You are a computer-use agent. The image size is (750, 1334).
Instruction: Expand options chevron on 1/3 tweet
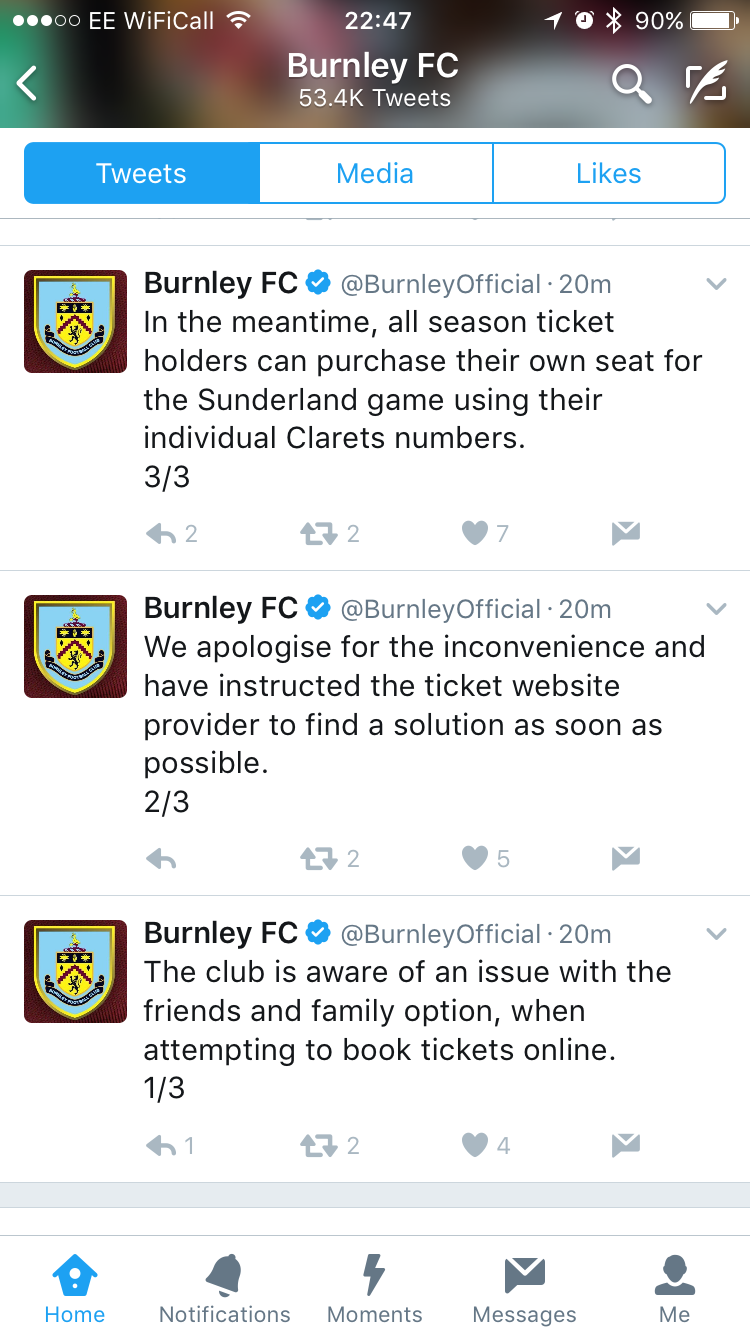[716, 934]
